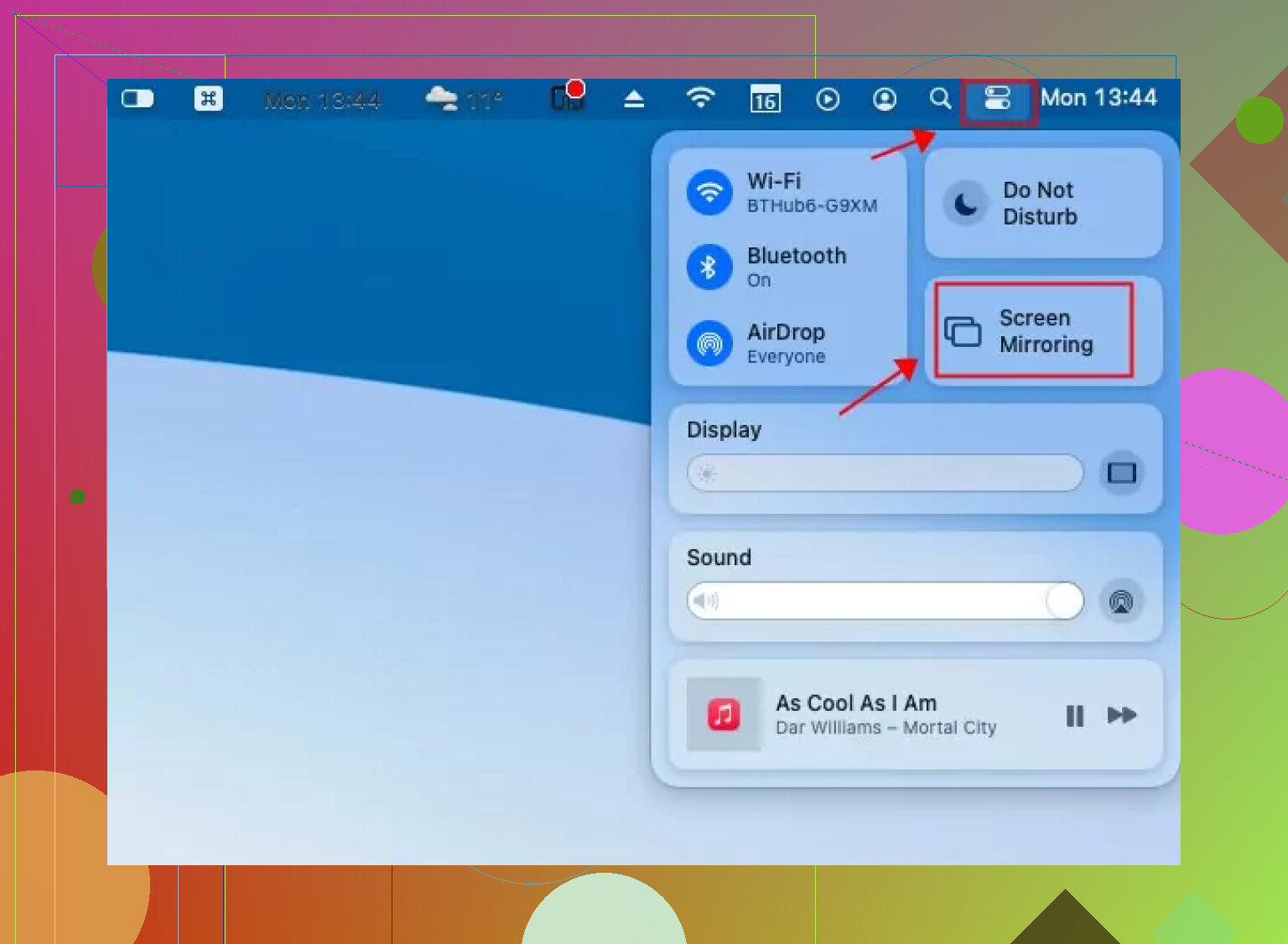Toggle Wi-Fi using its blue circle icon
1288x944 pixels.
coord(709,192)
